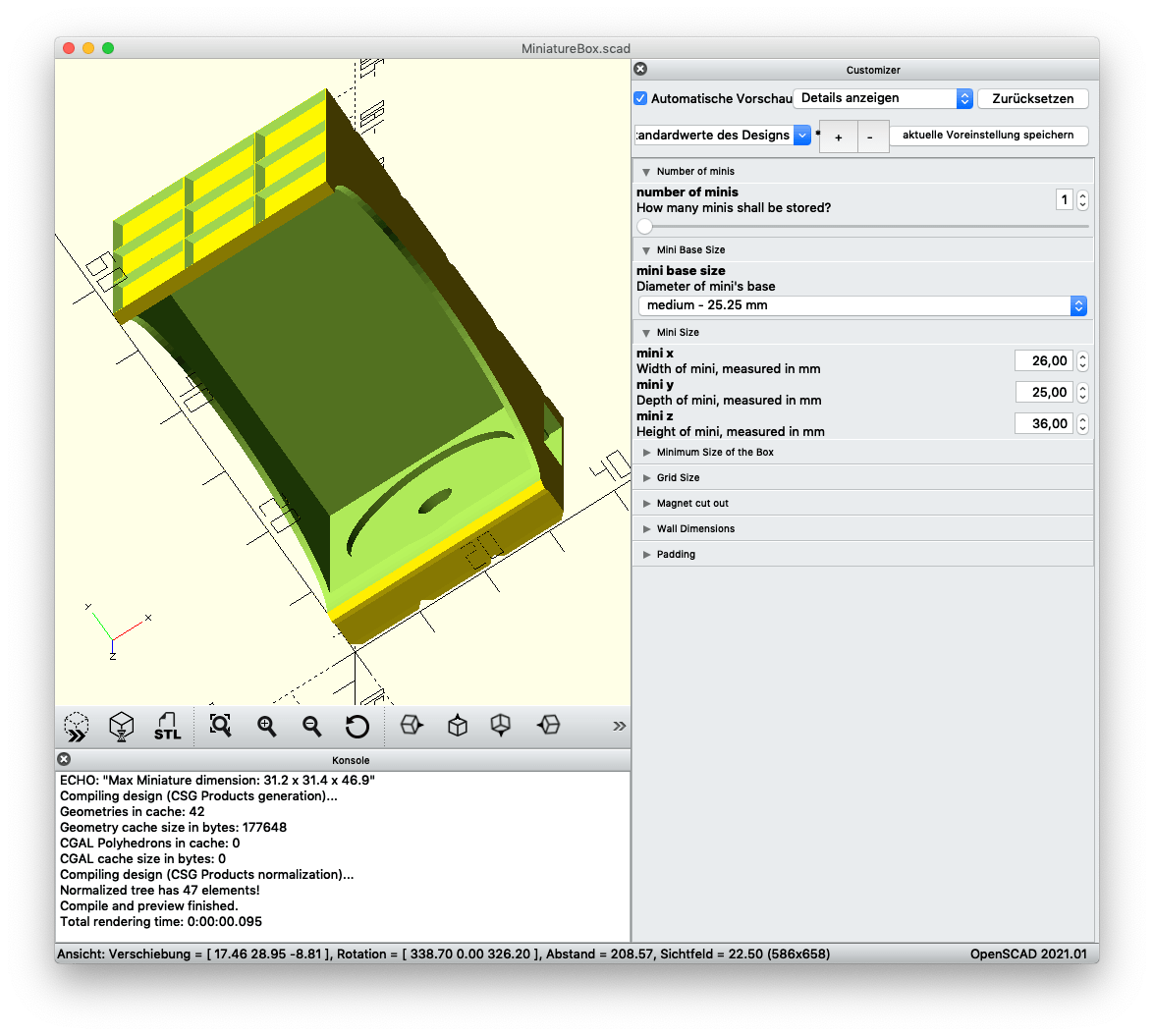Image resolution: width=1154 pixels, height=1036 pixels.
Task: Click the OpenSCAD 2021.01 version label
Action: click(x=1028, y=954)
